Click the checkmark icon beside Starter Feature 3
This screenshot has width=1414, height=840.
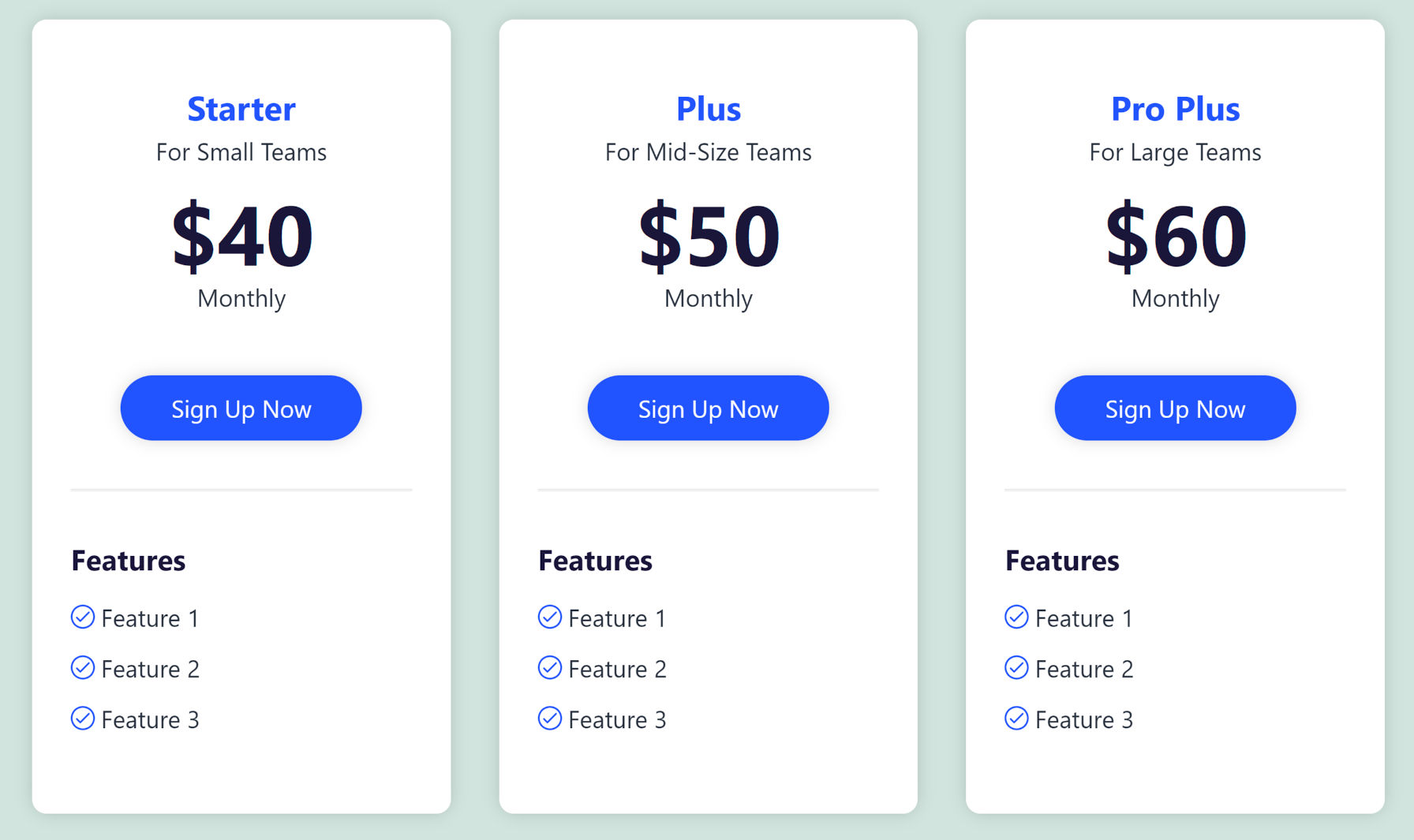83,719
